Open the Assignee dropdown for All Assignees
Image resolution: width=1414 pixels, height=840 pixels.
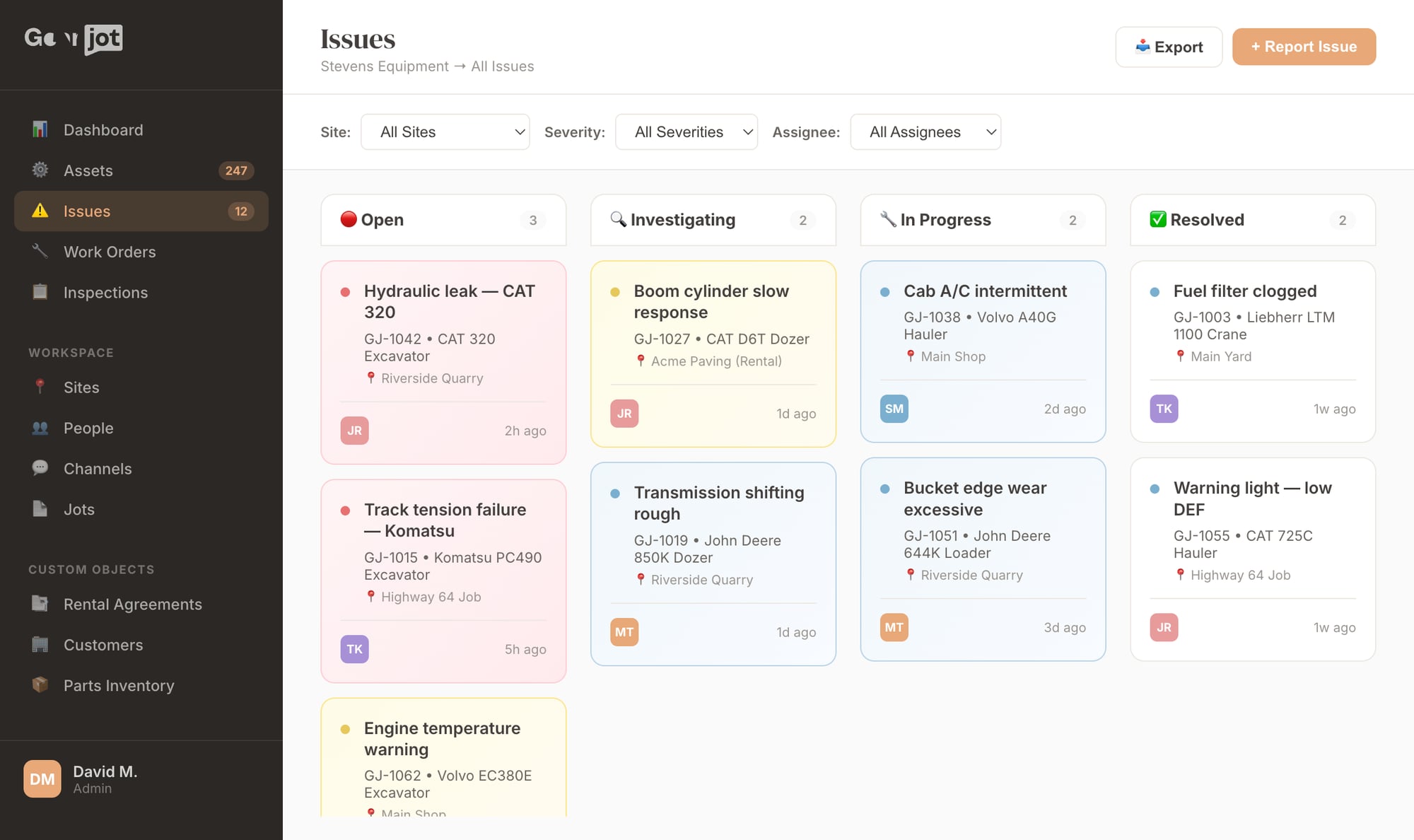tap(925, 132)
